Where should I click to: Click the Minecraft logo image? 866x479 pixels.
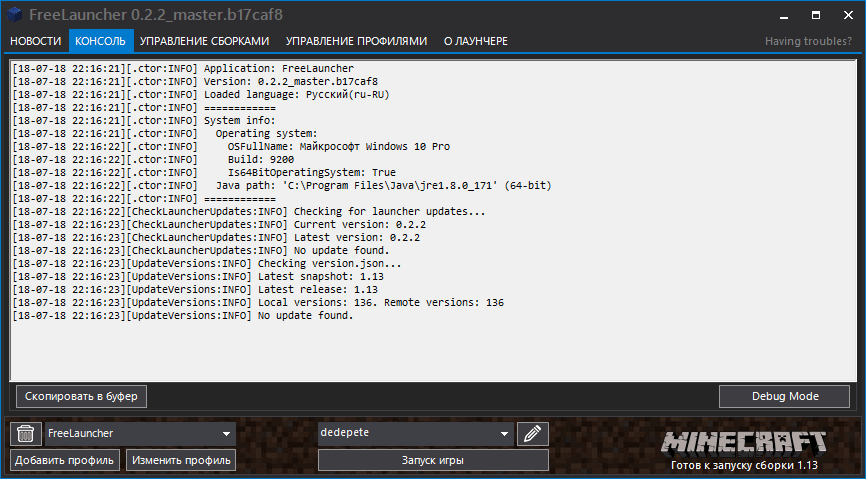click(745, 441)
